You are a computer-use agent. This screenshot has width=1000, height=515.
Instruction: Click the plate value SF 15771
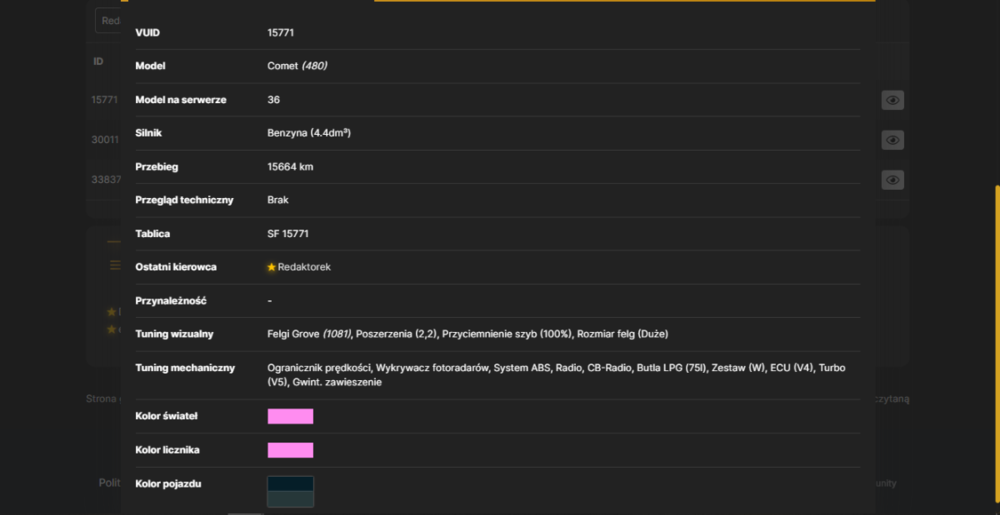click(288, 234)
